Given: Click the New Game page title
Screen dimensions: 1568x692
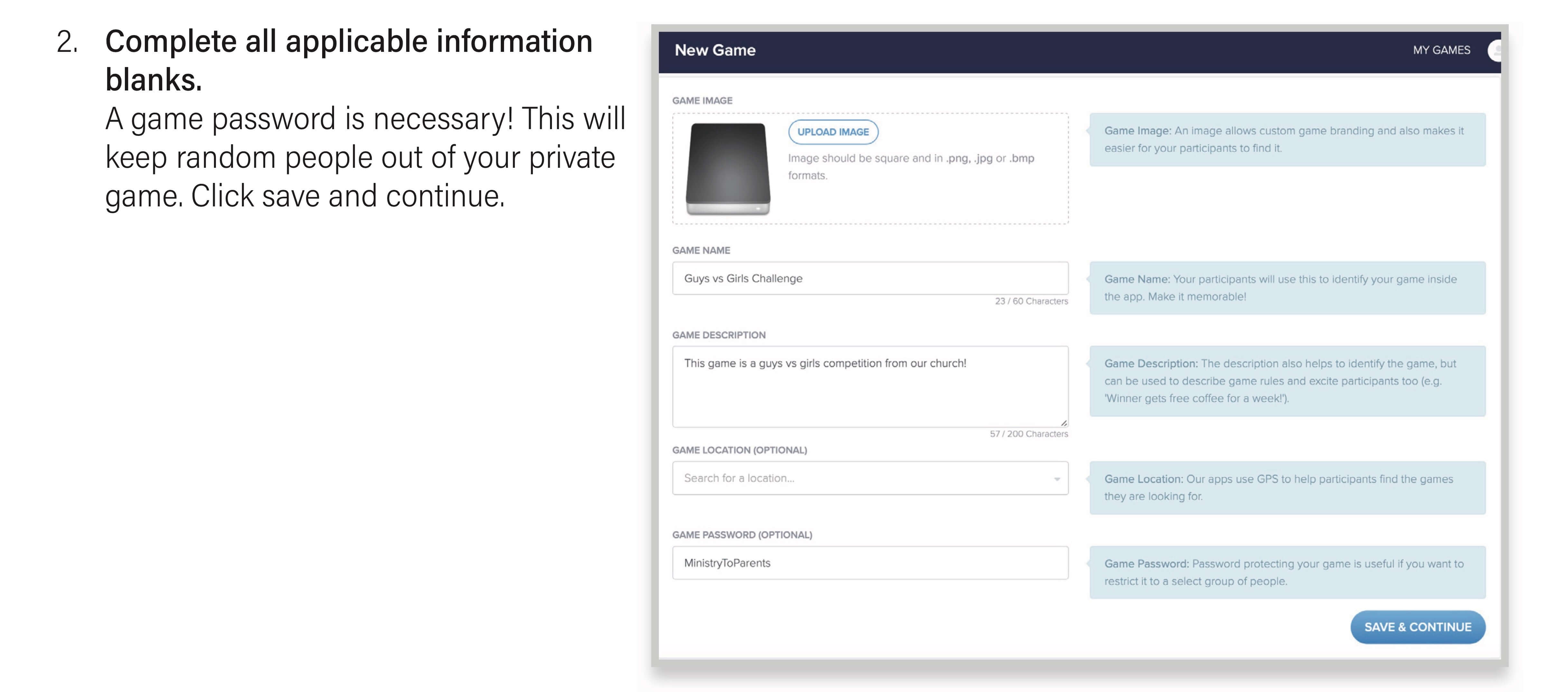Looking at the screenshot, I should (x=714, y=51).
